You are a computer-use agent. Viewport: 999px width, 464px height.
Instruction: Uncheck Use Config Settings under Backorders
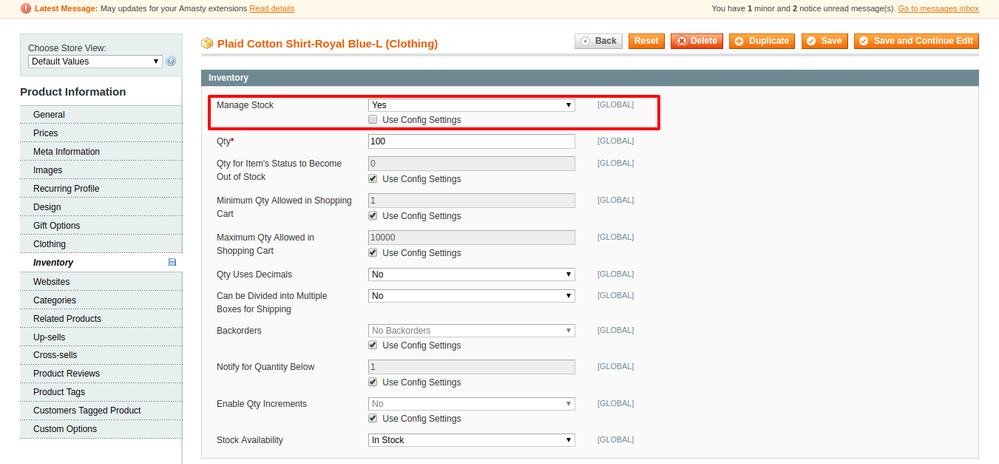(373, 345)
